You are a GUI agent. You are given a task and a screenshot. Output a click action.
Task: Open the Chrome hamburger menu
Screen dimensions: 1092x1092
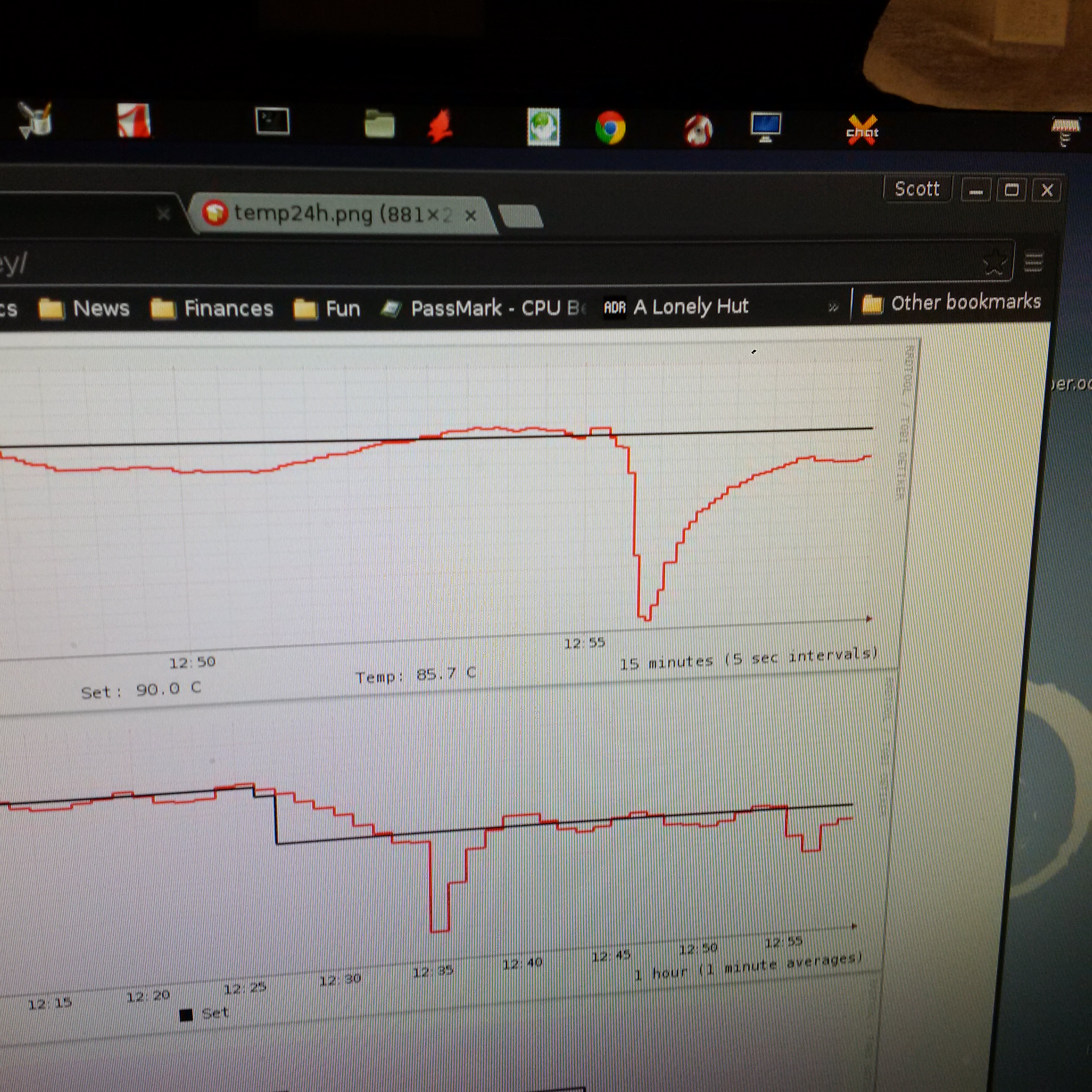pyautogui.click(x=1033, y=262)
